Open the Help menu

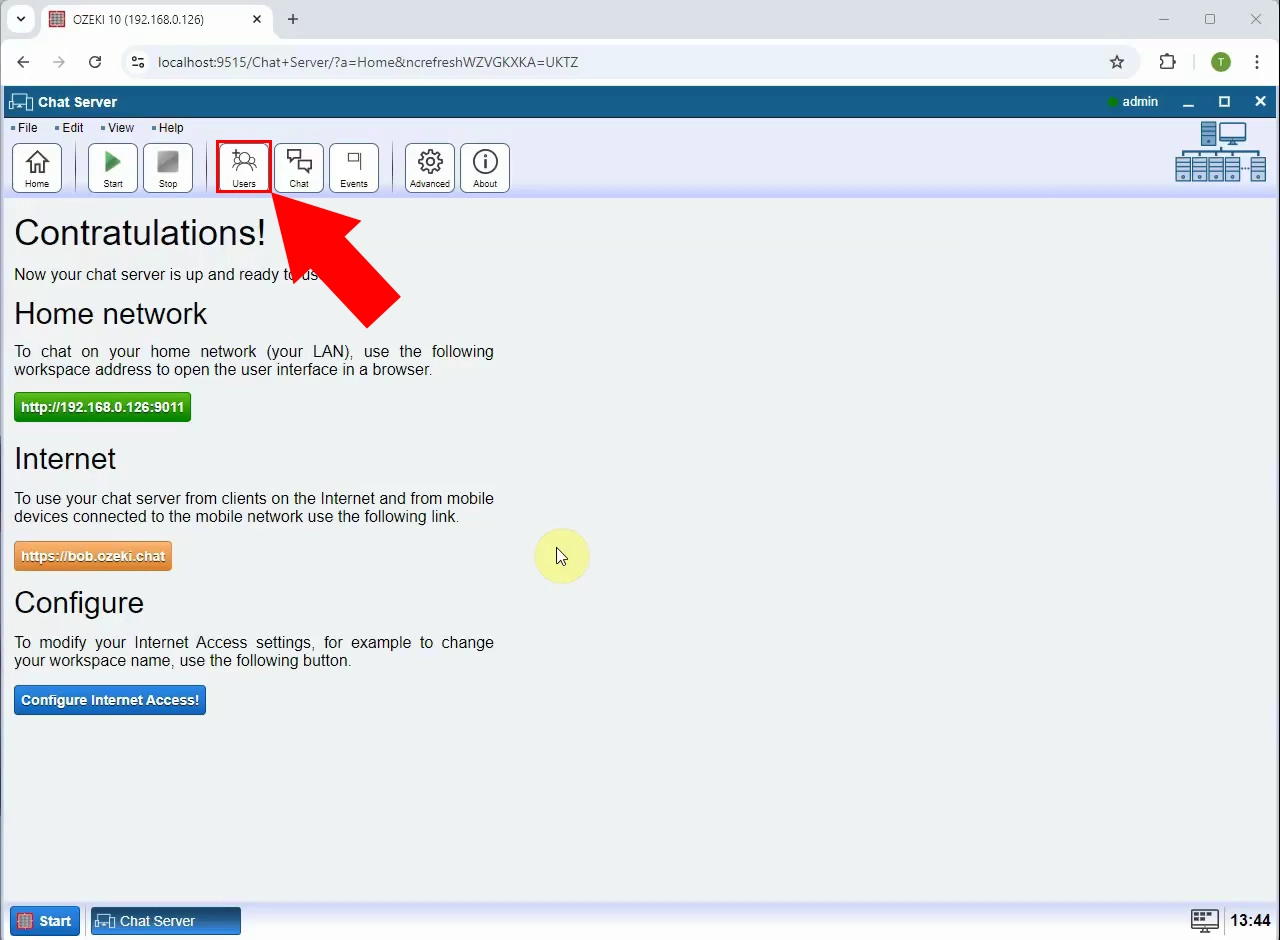[x=168, y=128]
